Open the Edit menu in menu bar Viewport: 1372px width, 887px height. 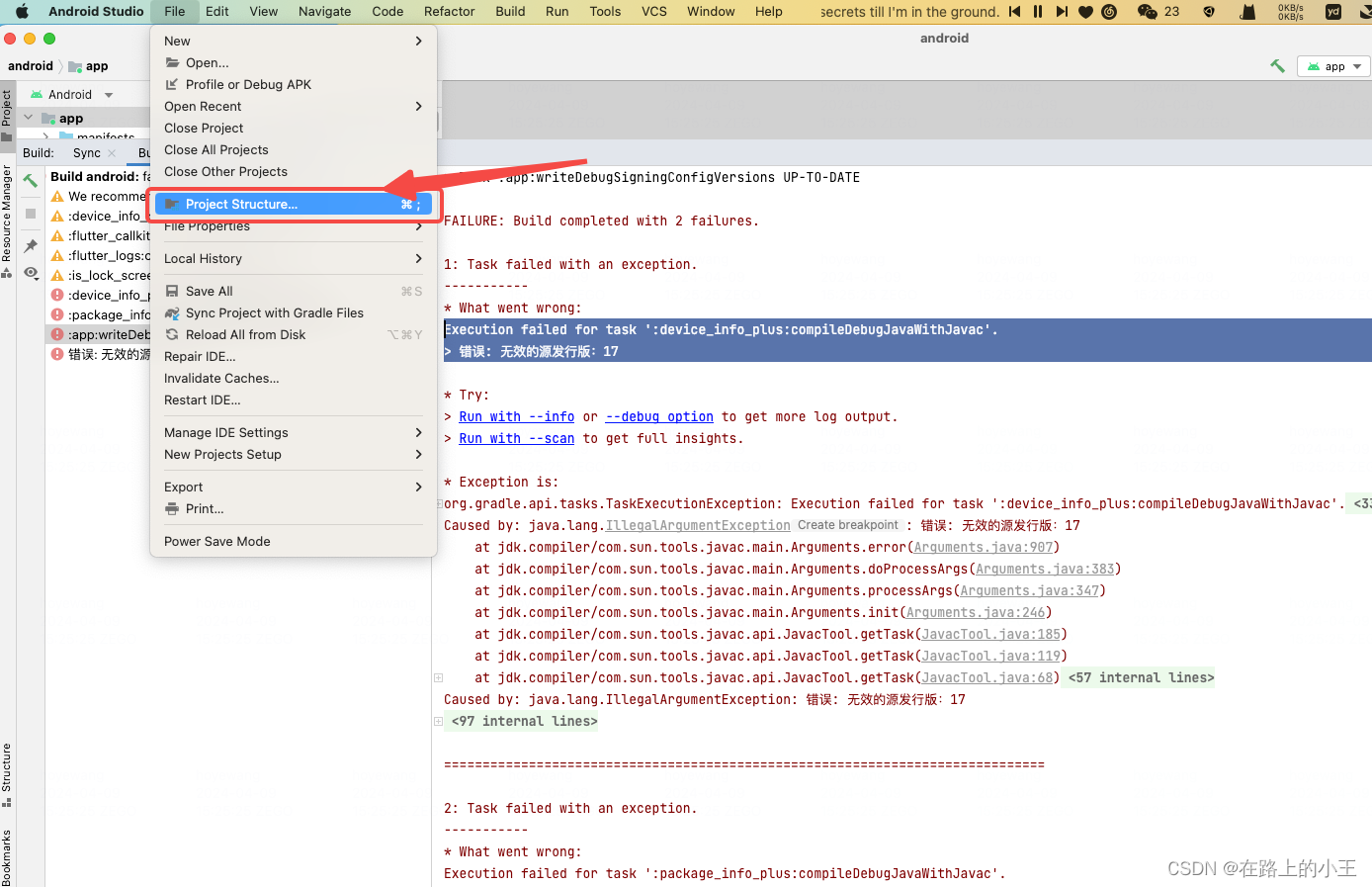tap(216, 12)
